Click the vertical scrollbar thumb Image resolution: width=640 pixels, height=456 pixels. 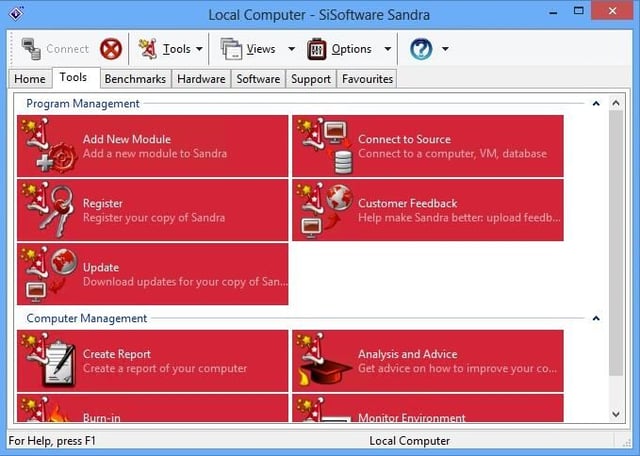point(616,243)
